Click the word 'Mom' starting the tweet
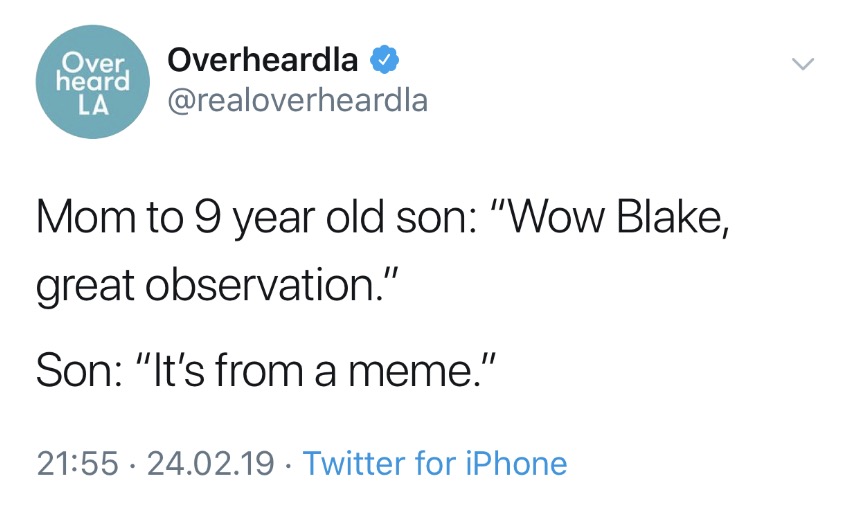The height and width of the screenshot is (512, 848). pyautogui.click(x=86, y=217)
